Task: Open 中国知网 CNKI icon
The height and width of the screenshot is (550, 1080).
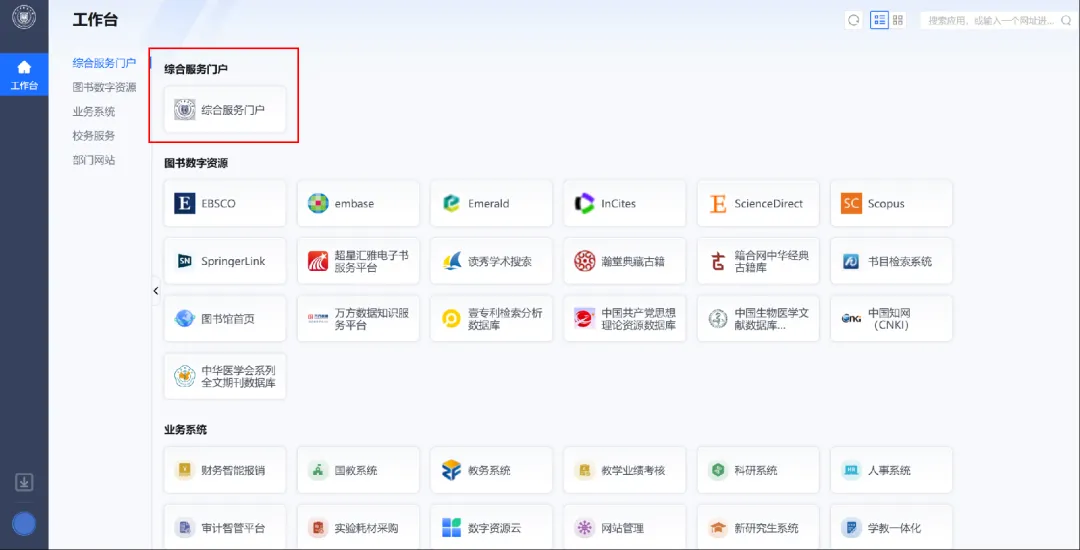Action: point(851,319)
